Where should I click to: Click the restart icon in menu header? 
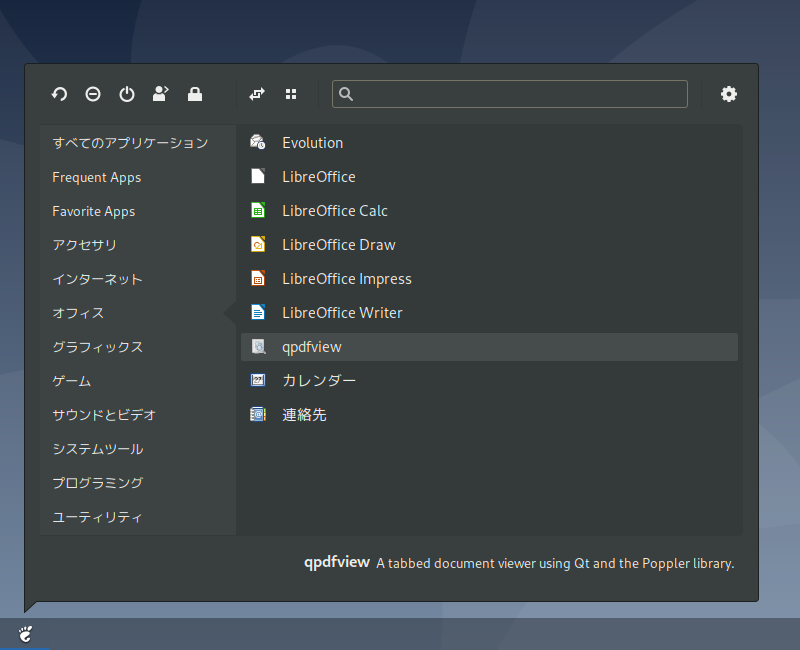point(59,94)
